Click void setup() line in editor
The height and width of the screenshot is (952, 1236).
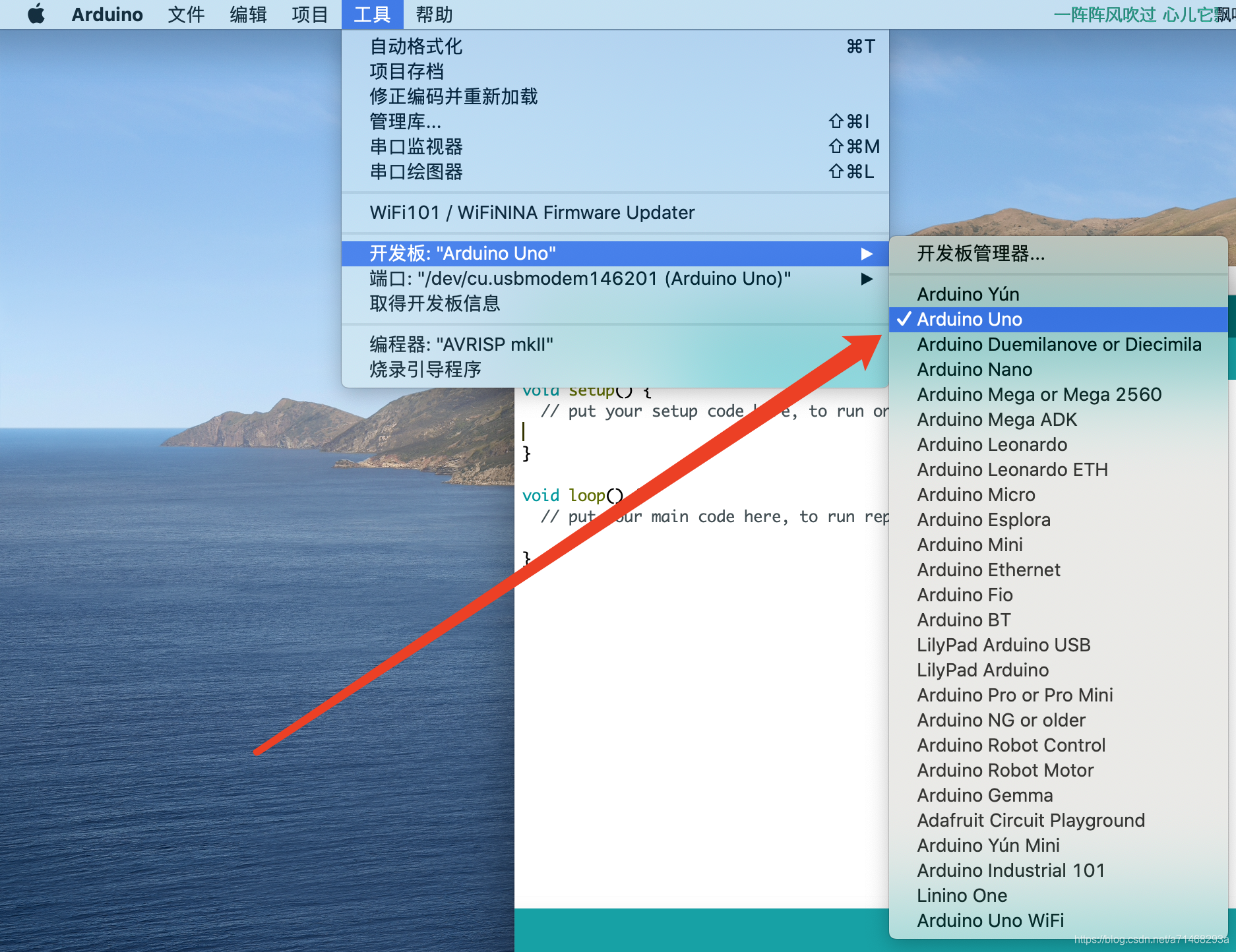point(587,392)
